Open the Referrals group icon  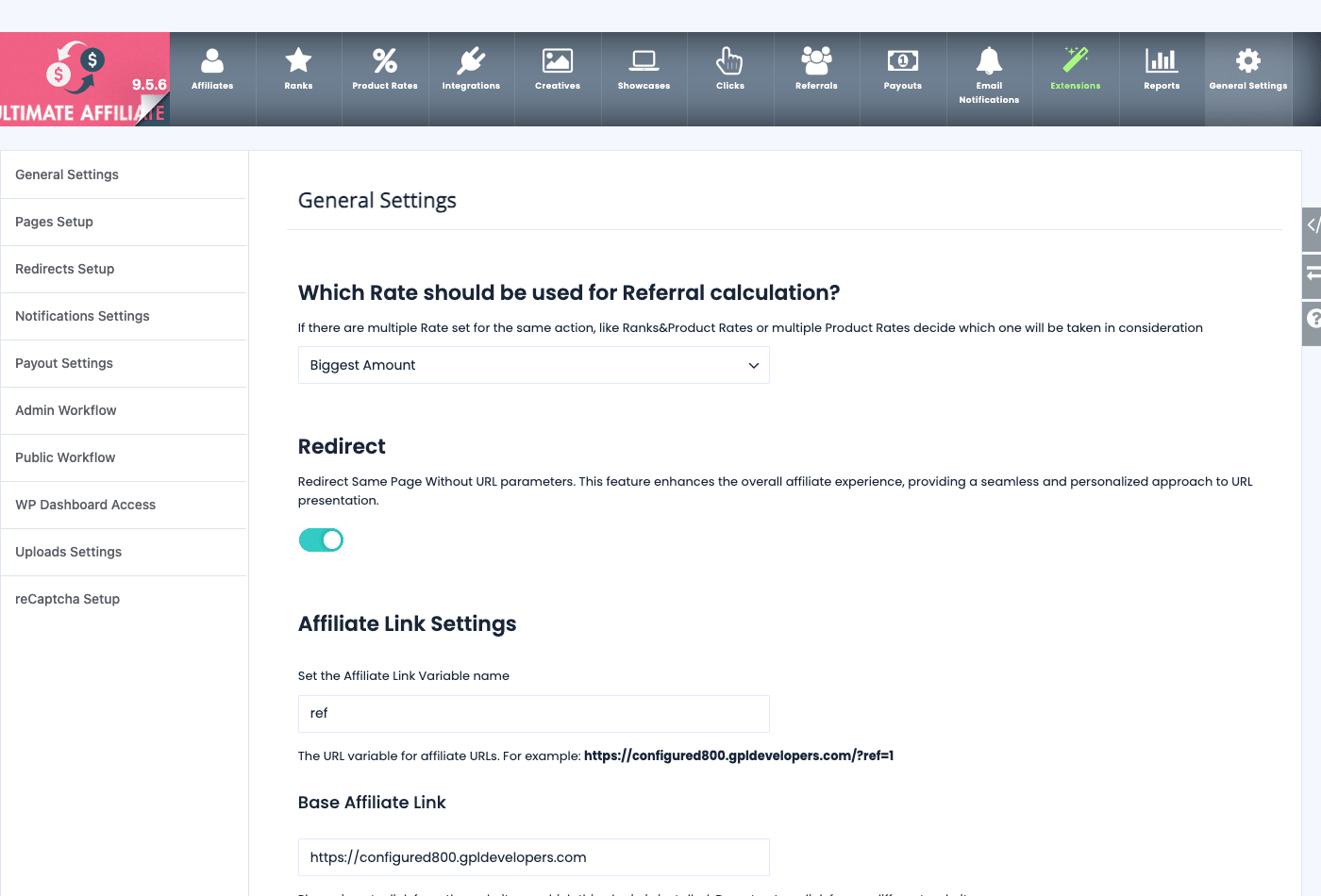point(816,60)
